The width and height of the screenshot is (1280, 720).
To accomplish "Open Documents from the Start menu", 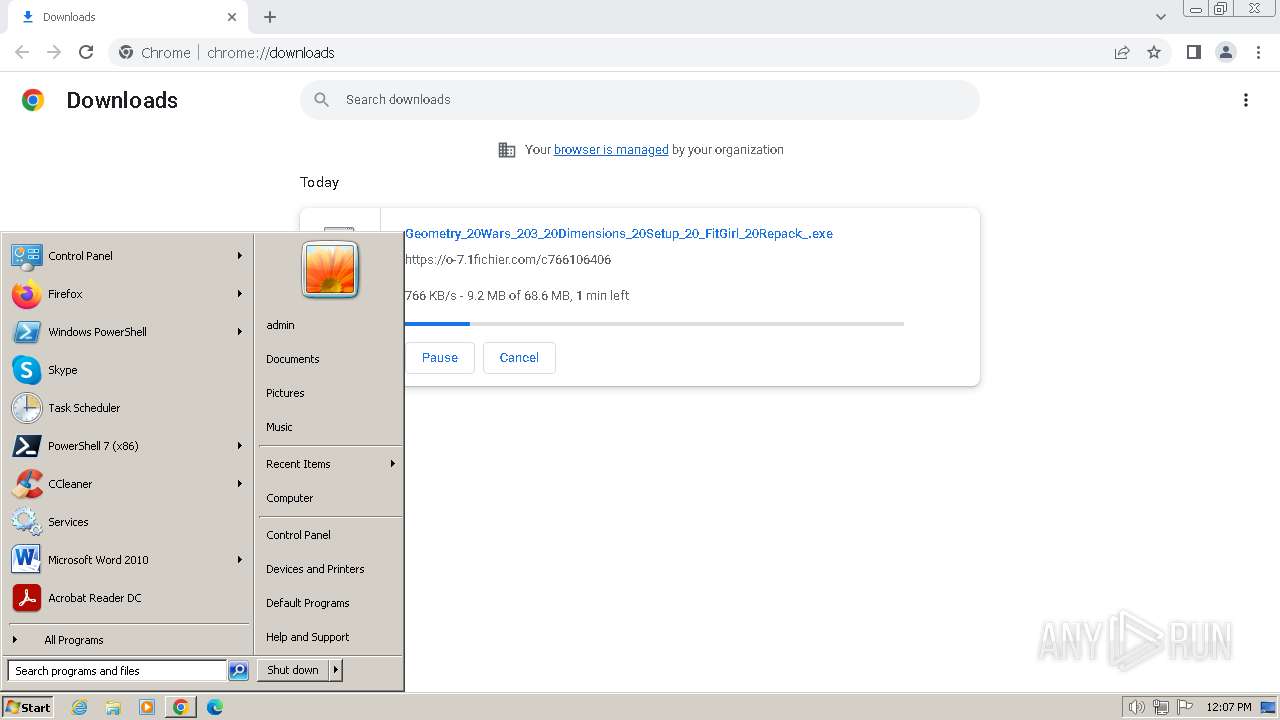I will [x=293, y=359].
